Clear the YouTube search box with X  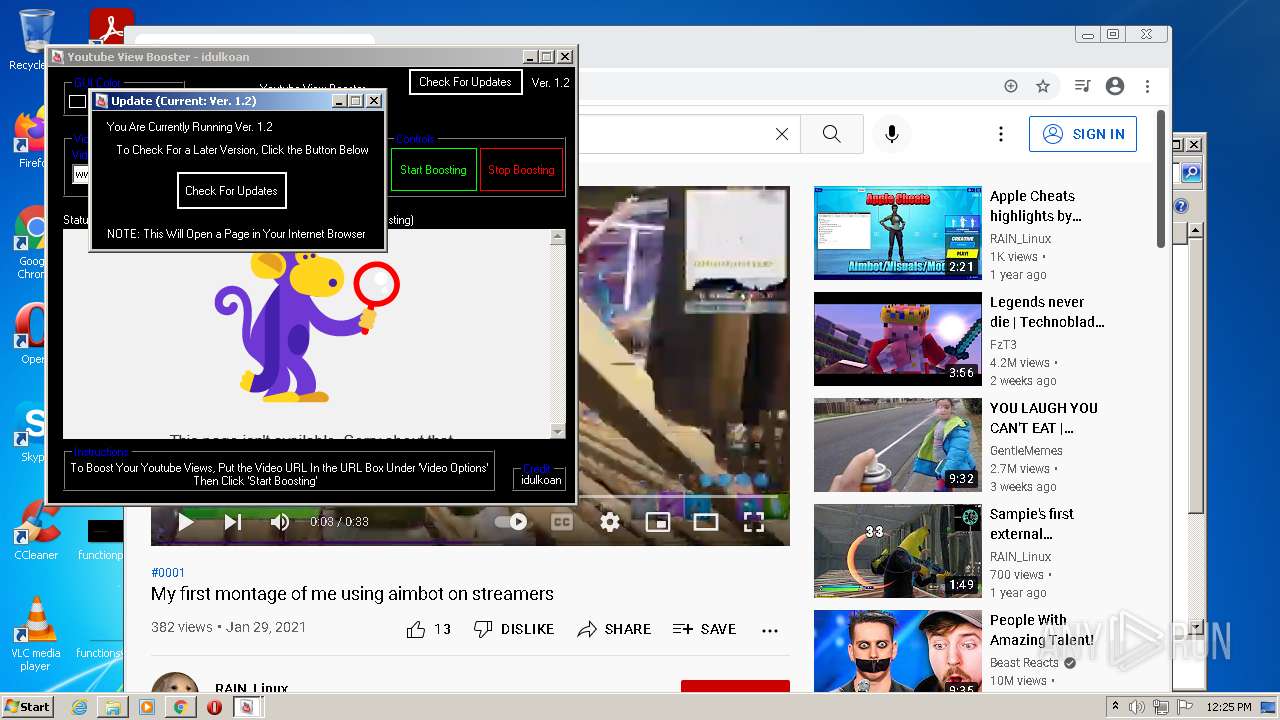782,134
